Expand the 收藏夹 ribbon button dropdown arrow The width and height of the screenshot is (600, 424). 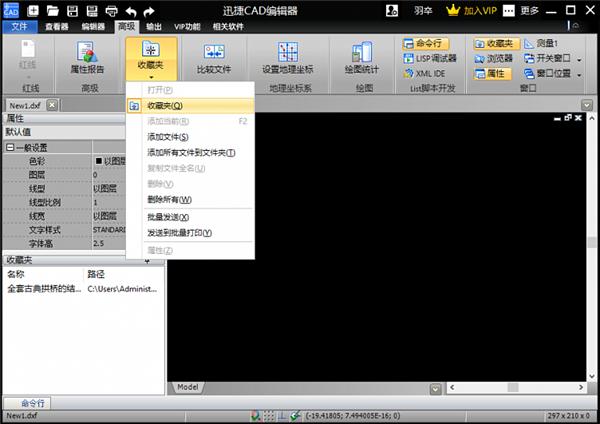coord(152,77)
